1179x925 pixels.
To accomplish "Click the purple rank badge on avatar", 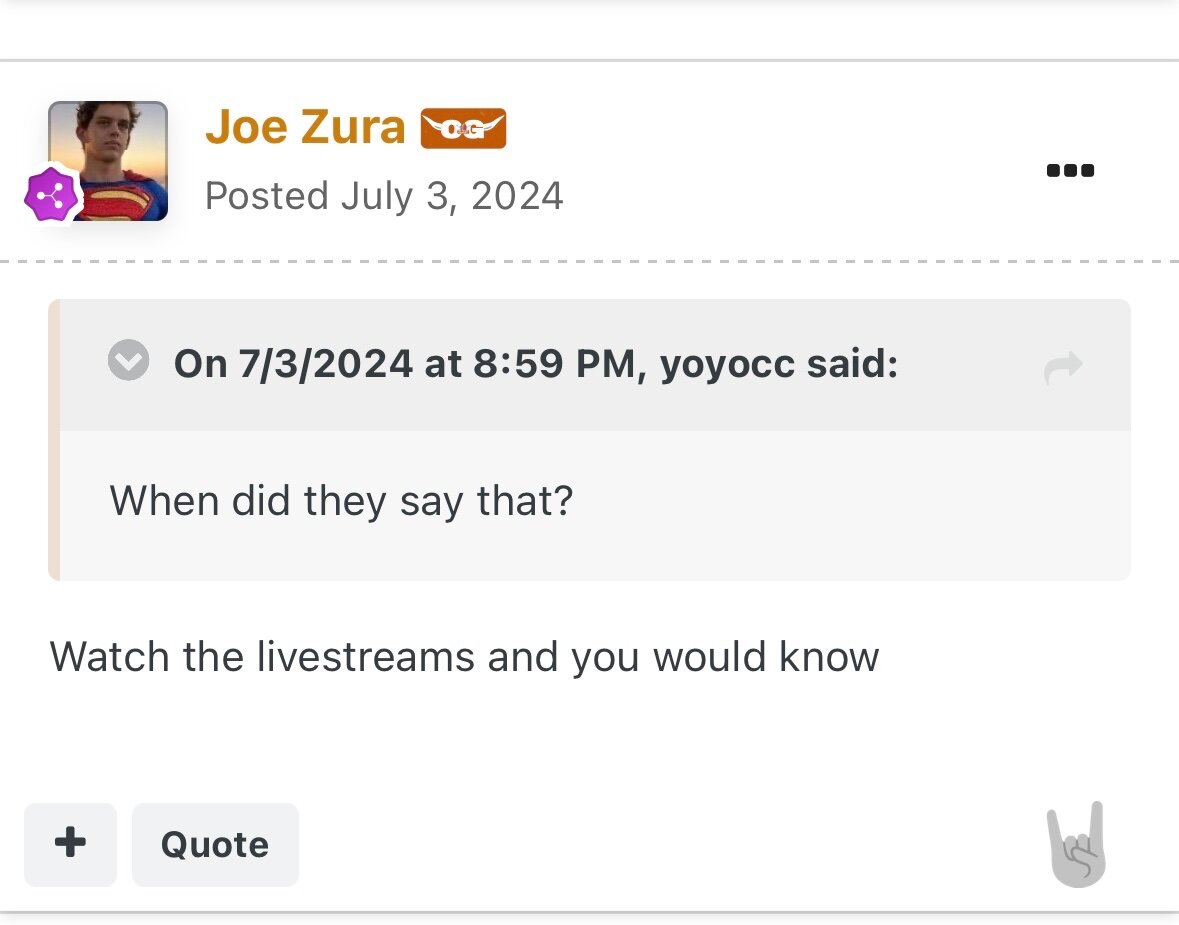I will pyautogui.click(x=51, y=196).
